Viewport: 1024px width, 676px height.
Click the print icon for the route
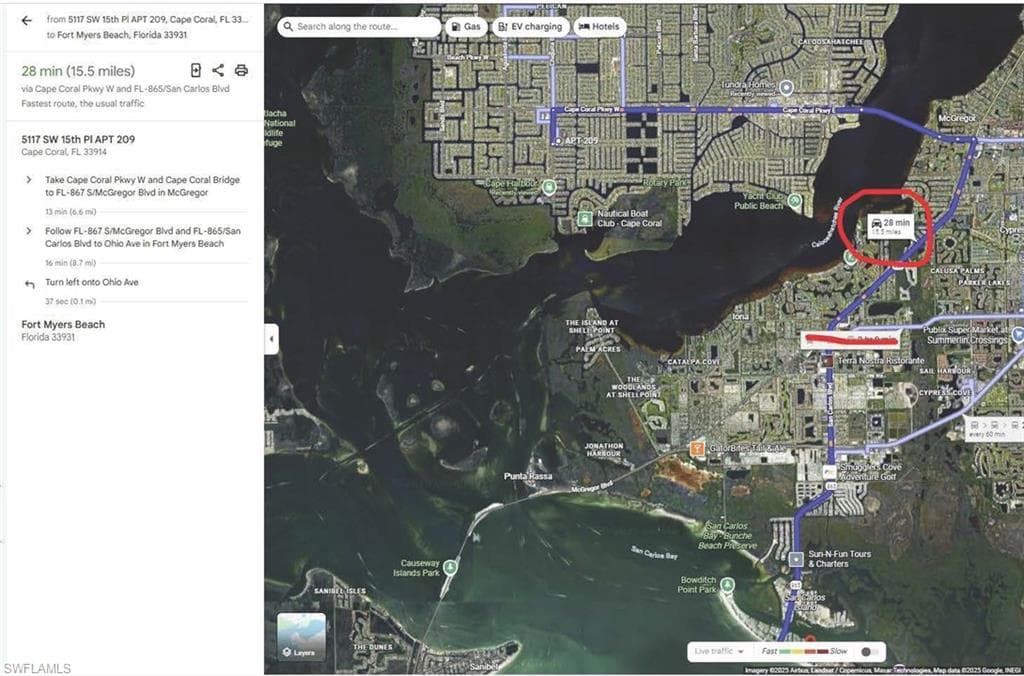[x=240, y=71]
